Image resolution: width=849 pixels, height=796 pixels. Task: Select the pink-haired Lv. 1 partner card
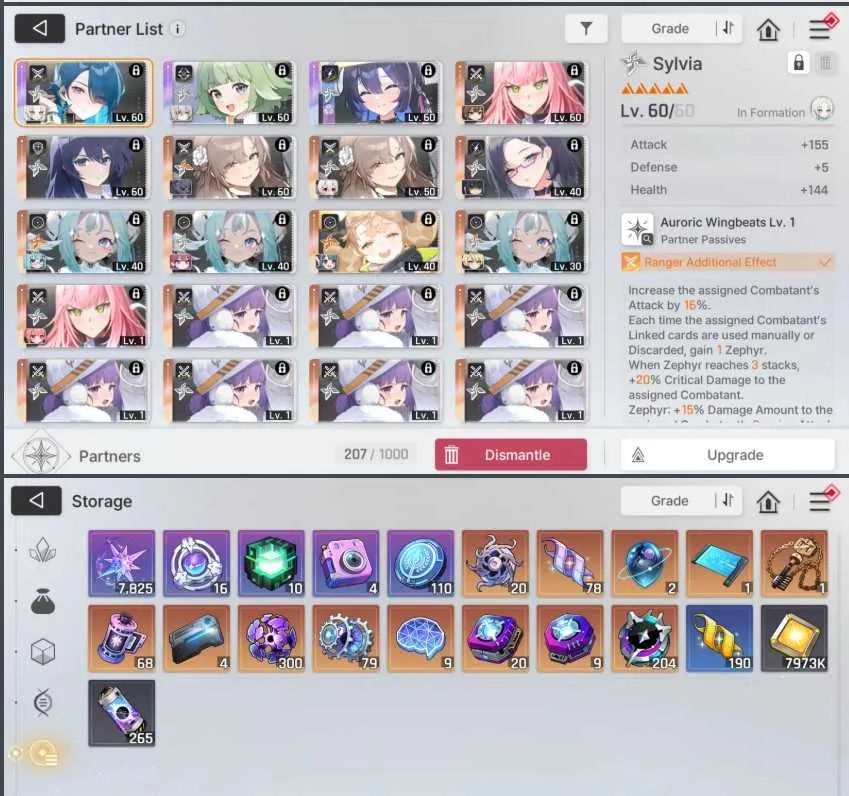83,316
